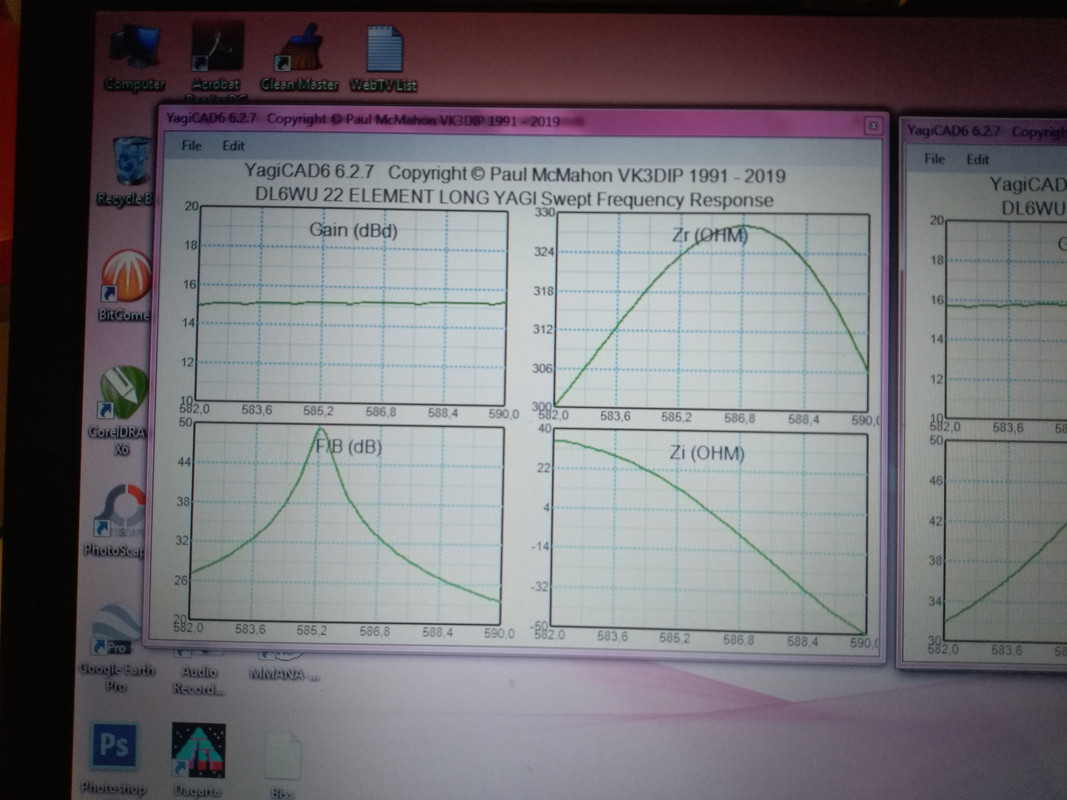
Task: Open Edit menu in right YagiCAD window
Action: tap(978, 159)
